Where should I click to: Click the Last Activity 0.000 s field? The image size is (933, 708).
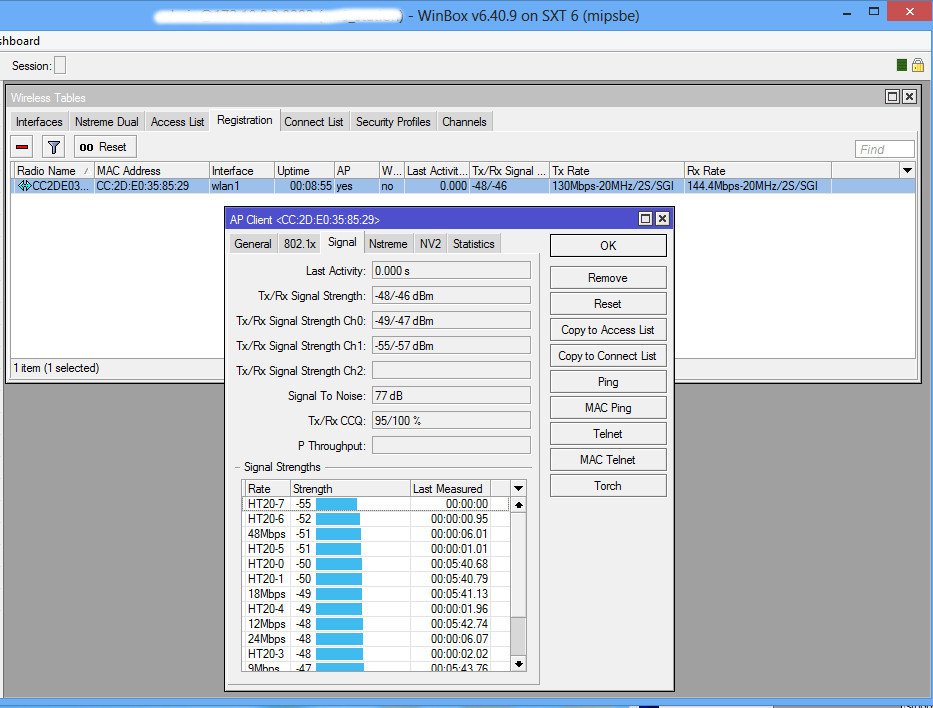(x=451, y=271)
